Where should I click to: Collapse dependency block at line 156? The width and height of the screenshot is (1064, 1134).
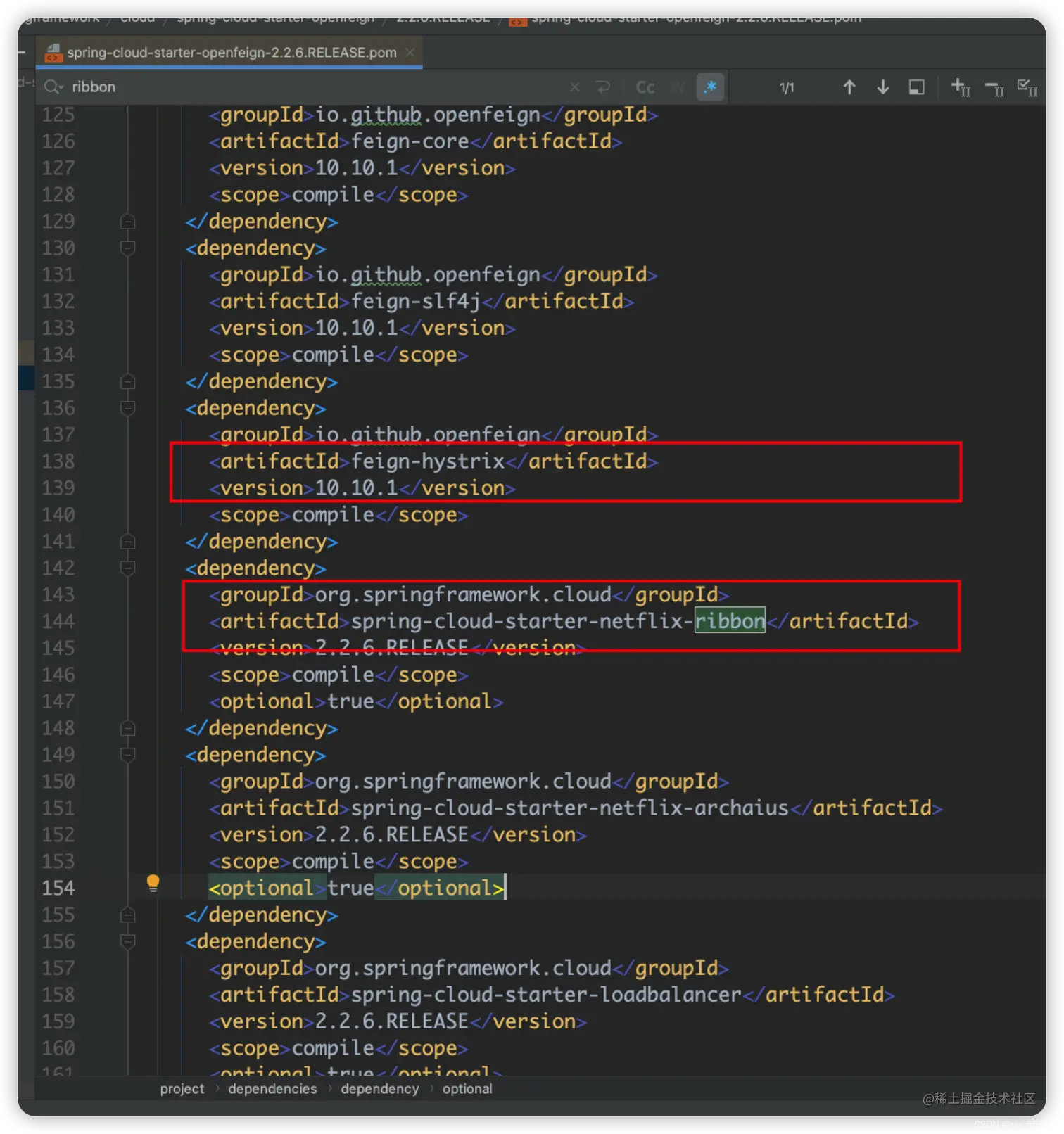127,941
